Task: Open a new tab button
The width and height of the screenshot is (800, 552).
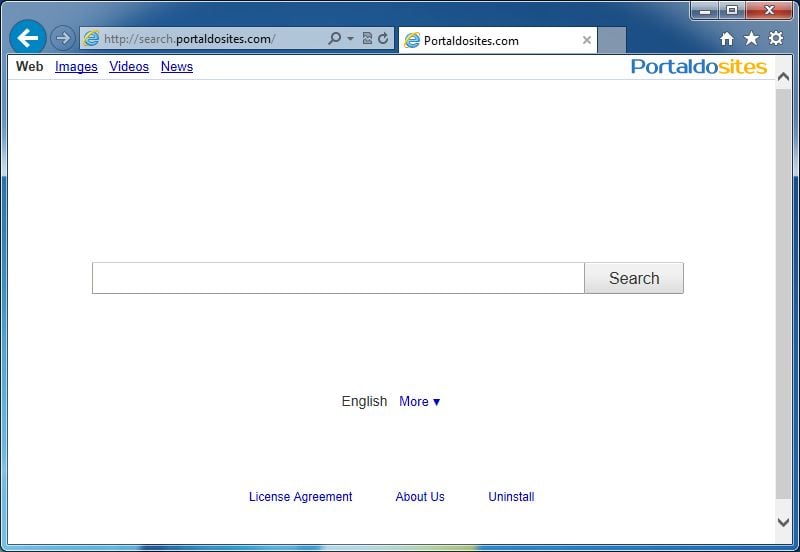Action: click(x=612, y=40)
